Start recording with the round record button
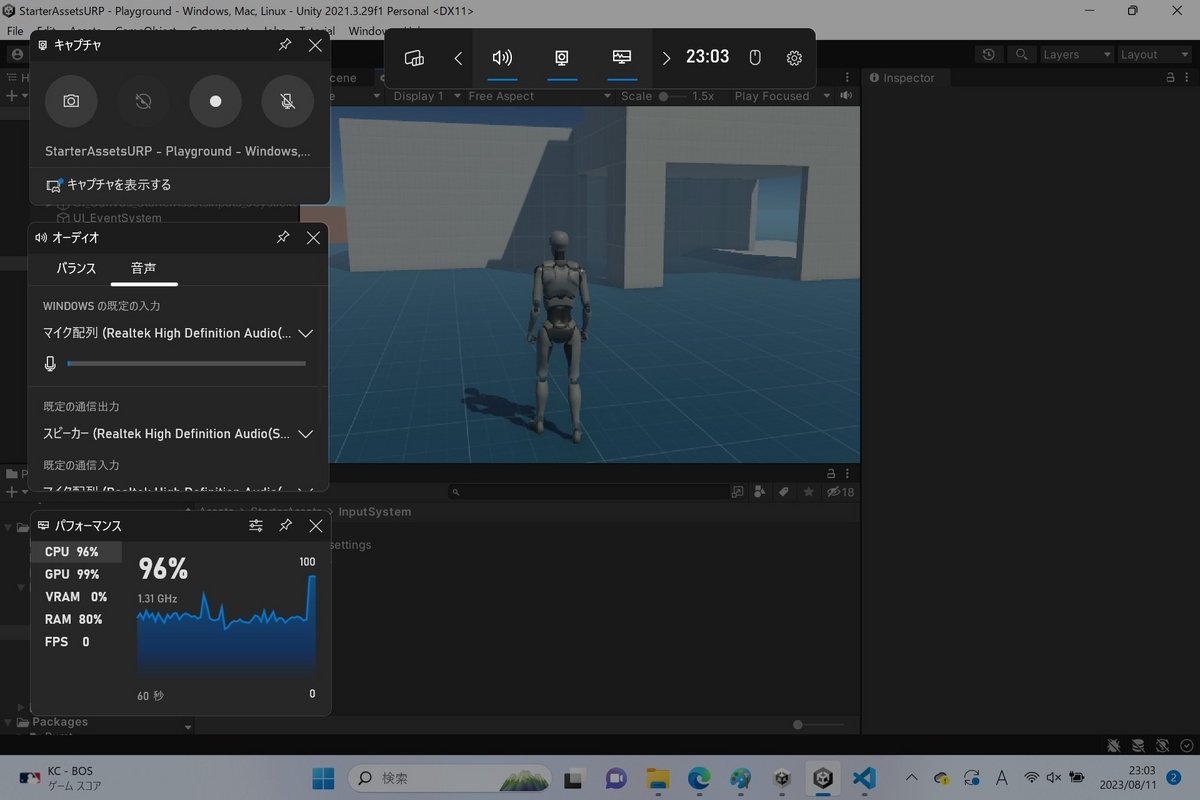 pos(215,101)
